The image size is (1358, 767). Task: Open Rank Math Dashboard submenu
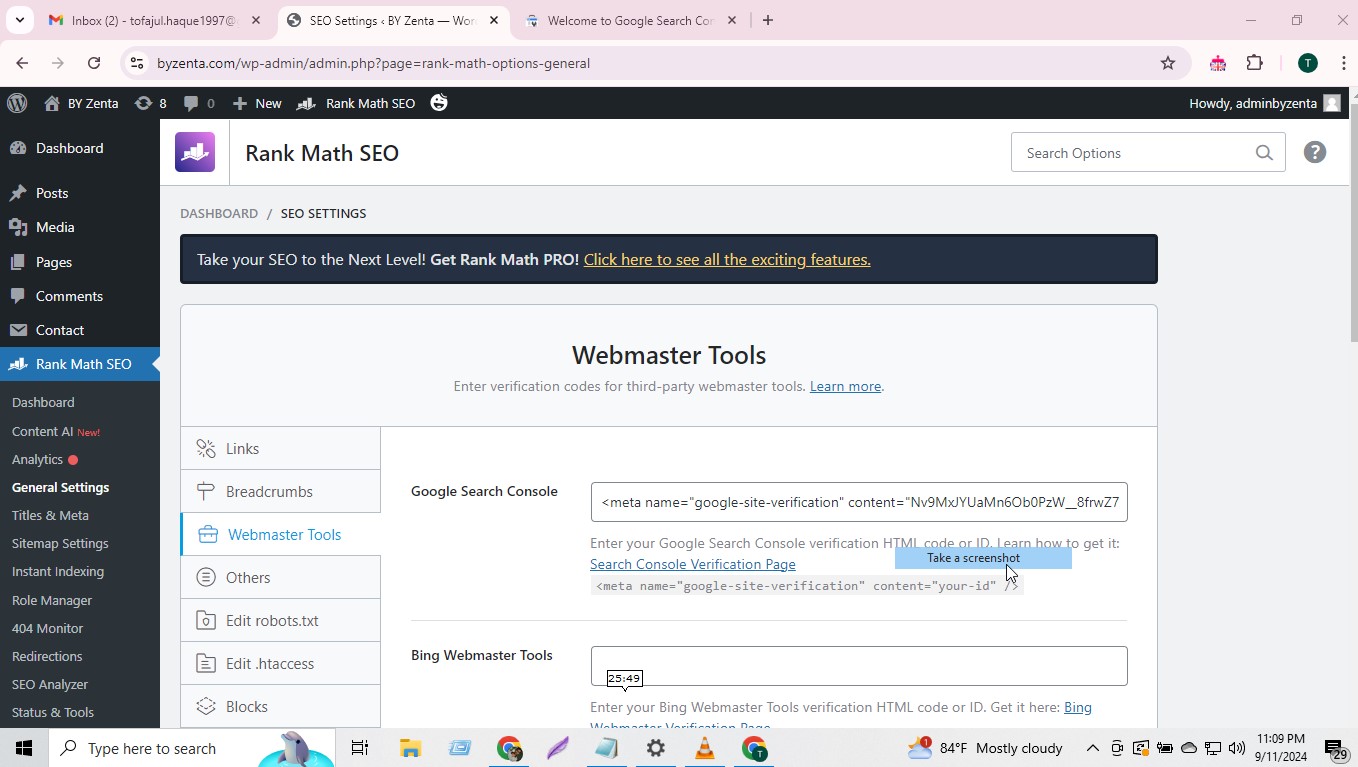point(43,402)
